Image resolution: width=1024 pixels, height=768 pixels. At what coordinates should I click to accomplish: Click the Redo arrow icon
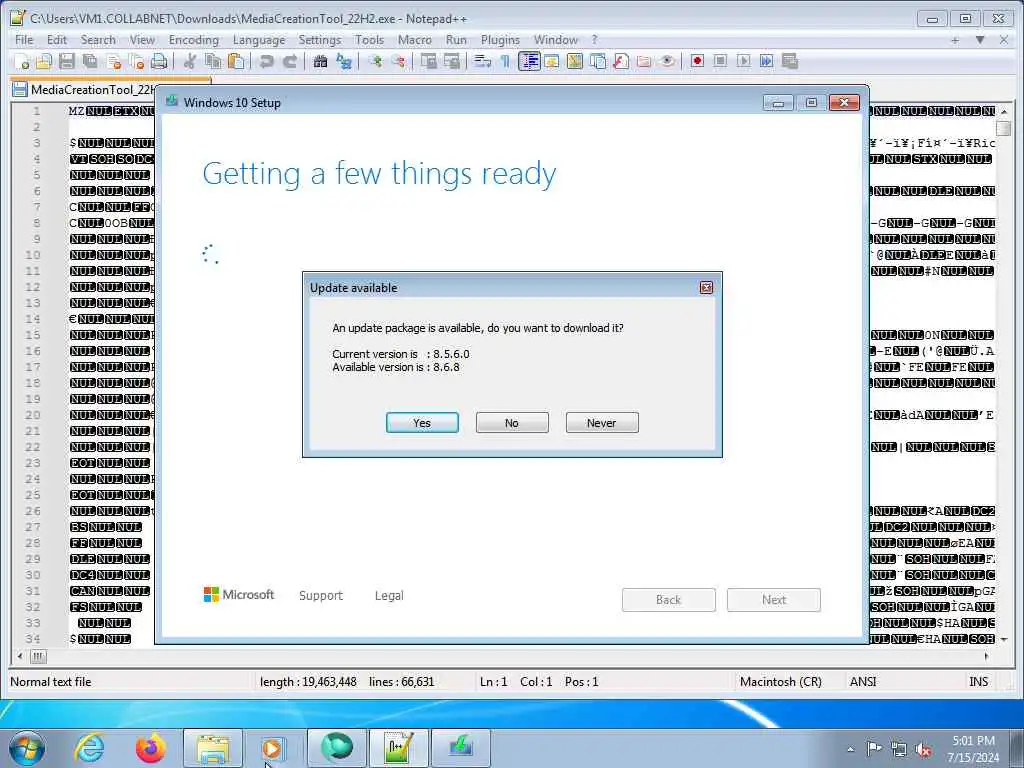(289, 61)
